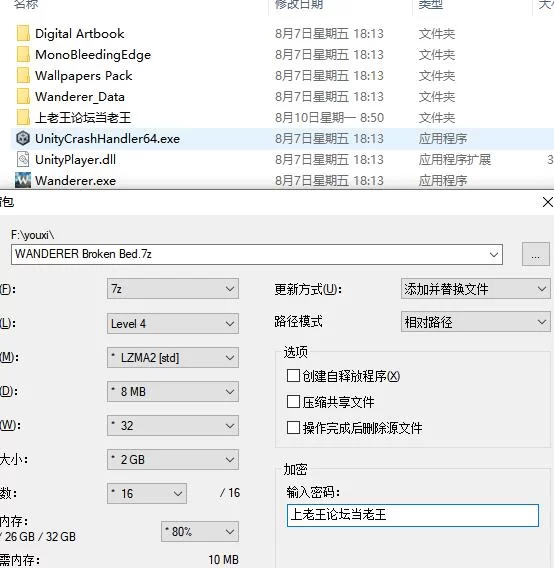
Task: Select the Digital Artbook folder name
Action: pos(80,34)
